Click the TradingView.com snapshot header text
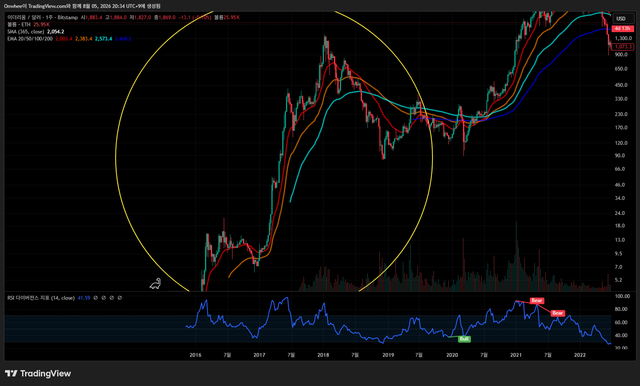 (x=82, y=6)
